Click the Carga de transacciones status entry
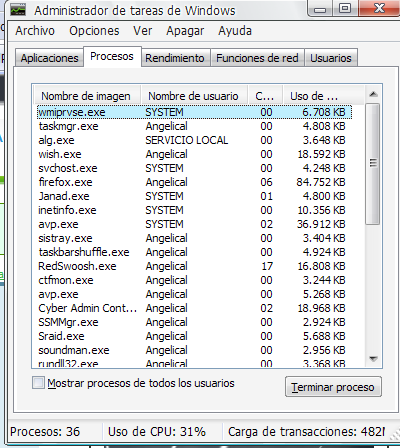 (306, 432)
